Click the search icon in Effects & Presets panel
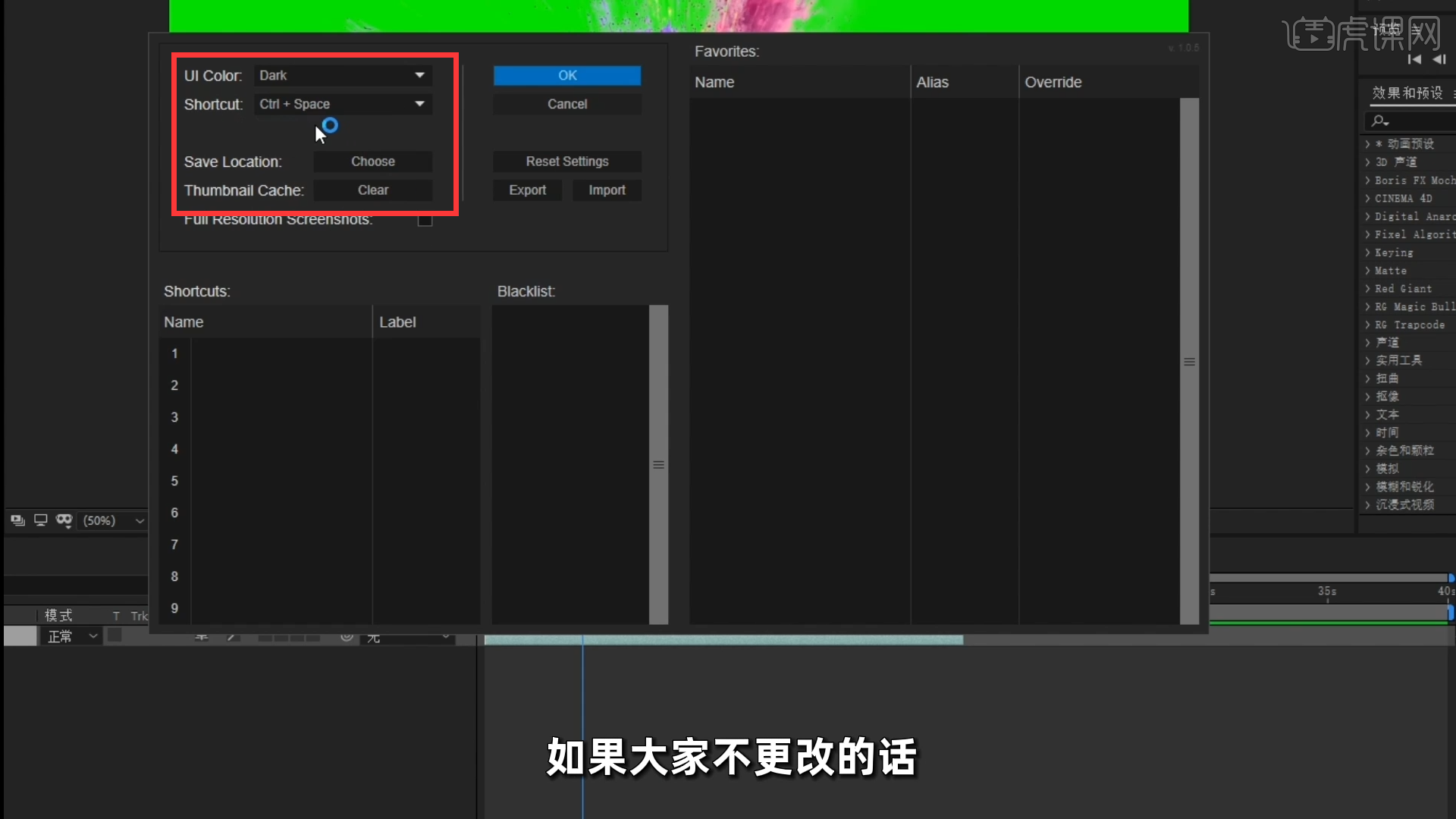The height and width of the screenshot is (819, 1456). click(1379, 121)
